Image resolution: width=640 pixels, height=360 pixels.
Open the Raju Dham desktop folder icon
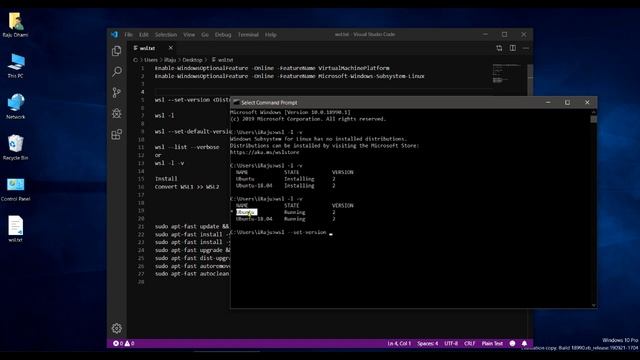coord(16,25)
